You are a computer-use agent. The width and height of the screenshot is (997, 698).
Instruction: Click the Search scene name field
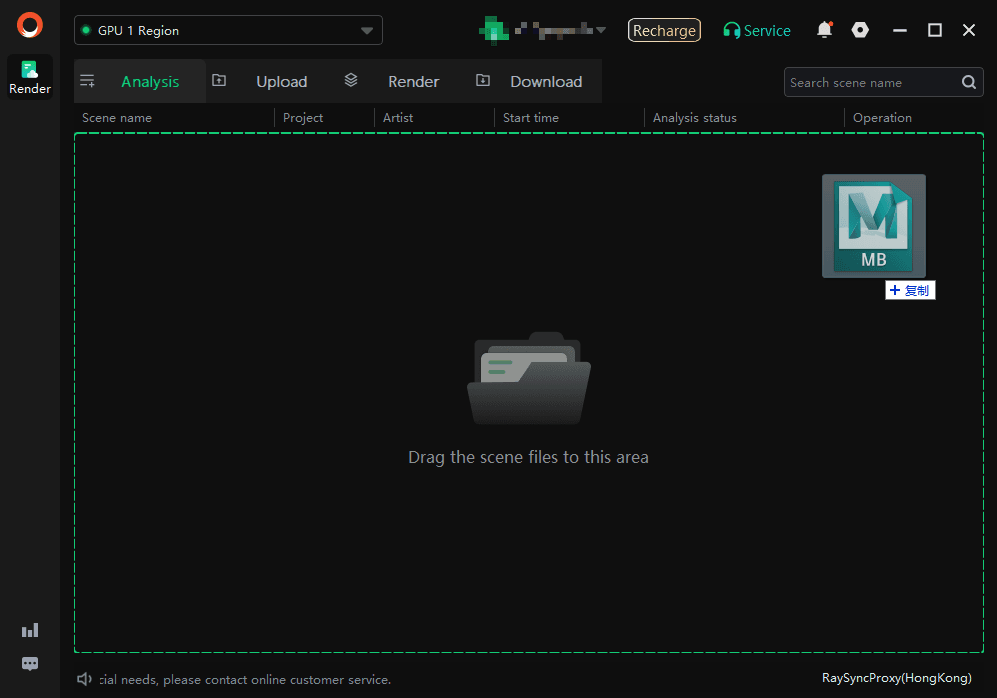click(870, 83)
